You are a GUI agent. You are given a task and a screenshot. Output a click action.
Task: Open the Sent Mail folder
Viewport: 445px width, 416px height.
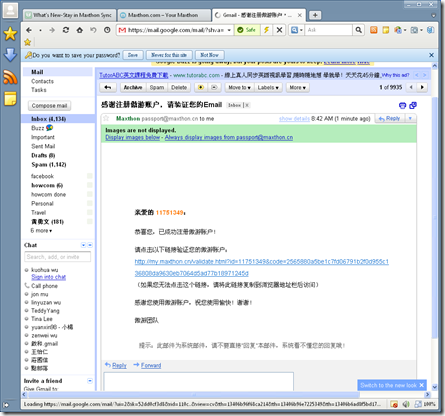pyautogui.click(x=43, y=146)
